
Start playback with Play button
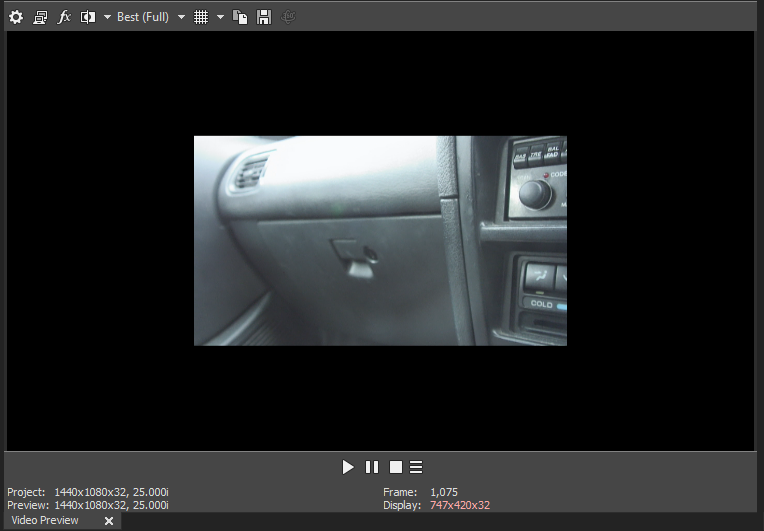click(347, 467)
